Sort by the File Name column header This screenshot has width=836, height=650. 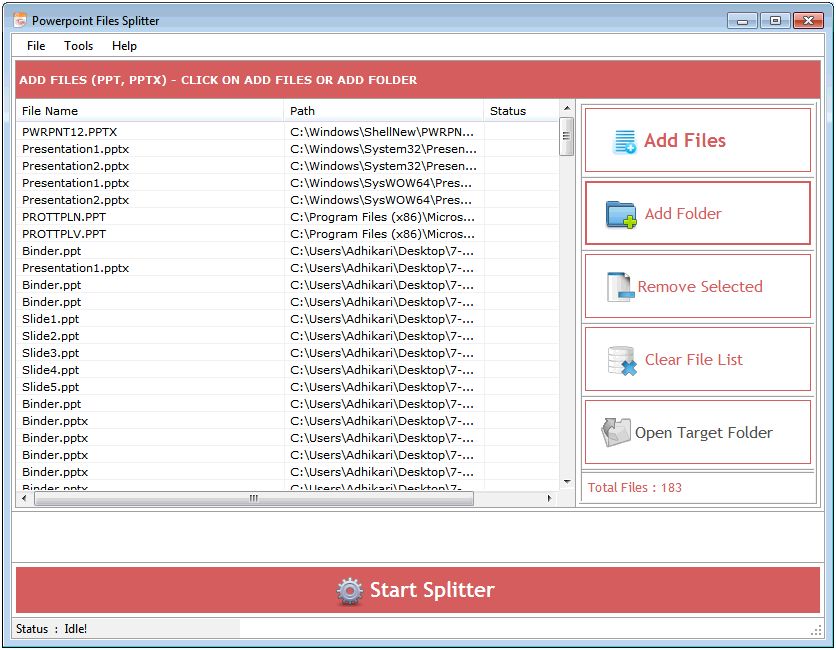click(x=149, y=111)
